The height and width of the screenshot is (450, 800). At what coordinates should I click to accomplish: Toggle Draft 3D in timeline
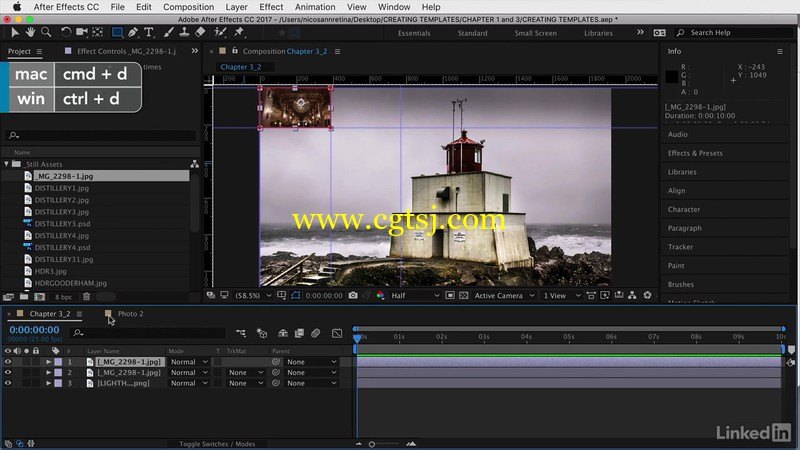tap(262, 333)
